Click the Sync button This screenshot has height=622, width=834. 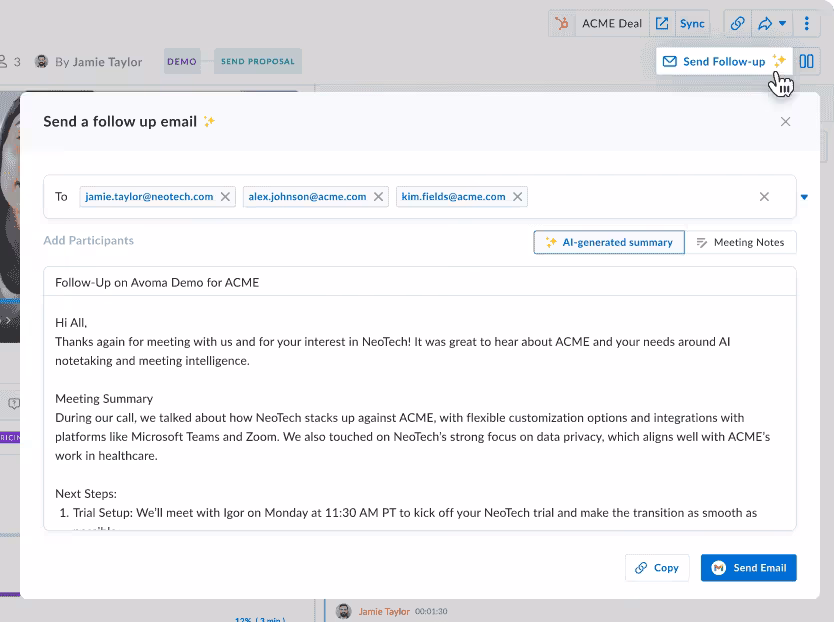pos(692,23)
